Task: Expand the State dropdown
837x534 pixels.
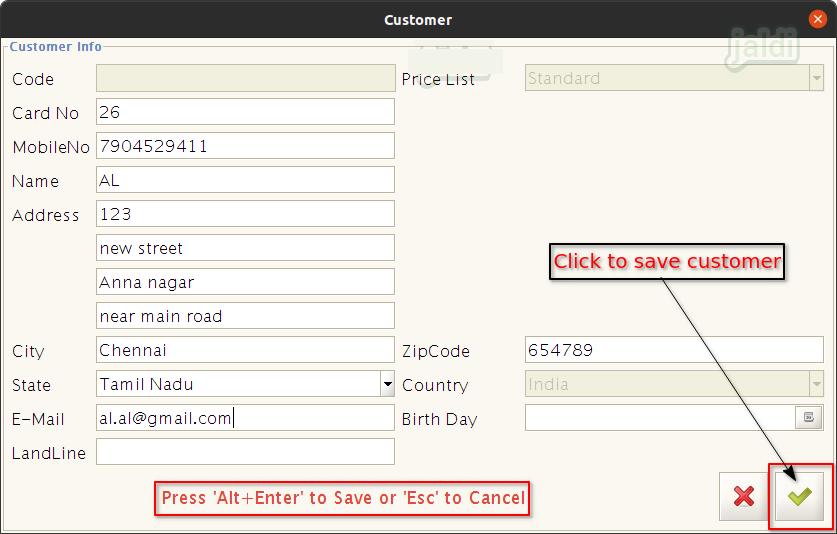Action: [388, 384]
